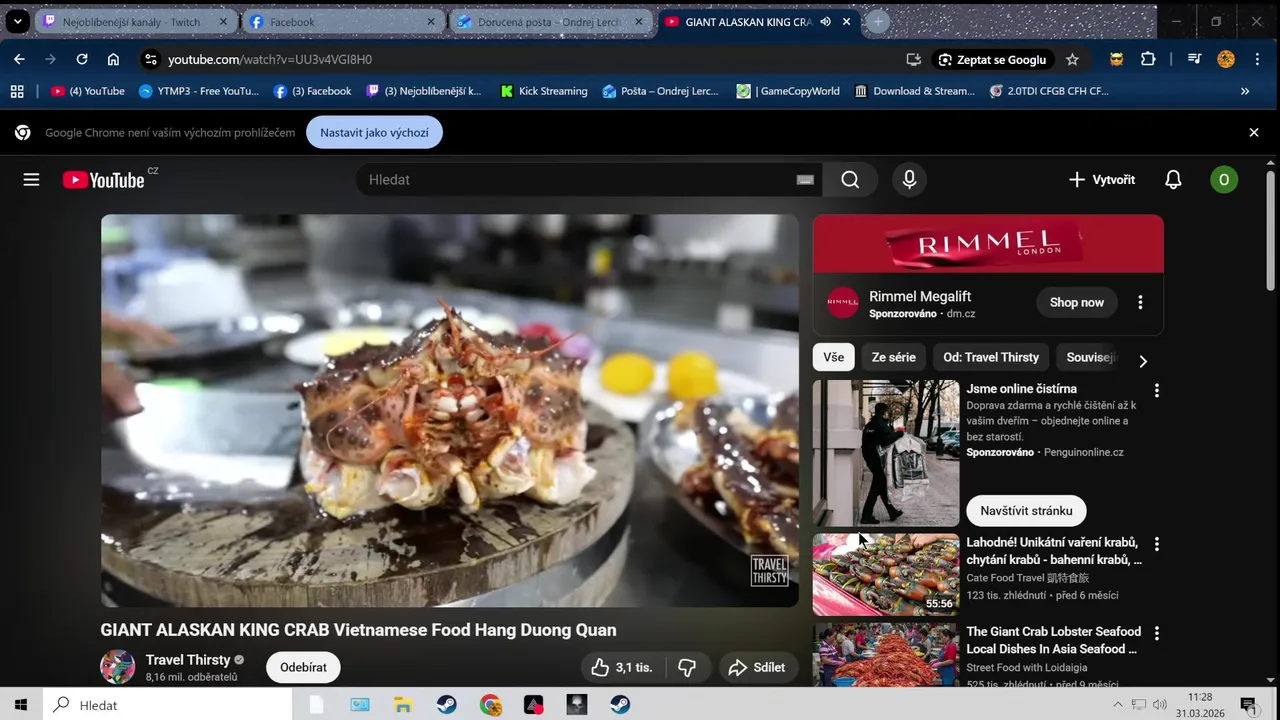Open the GameCopyWorld bookmark
The height and width of the screenshot is (720, 1280).
pyautogui.click(x=788, y=91)
